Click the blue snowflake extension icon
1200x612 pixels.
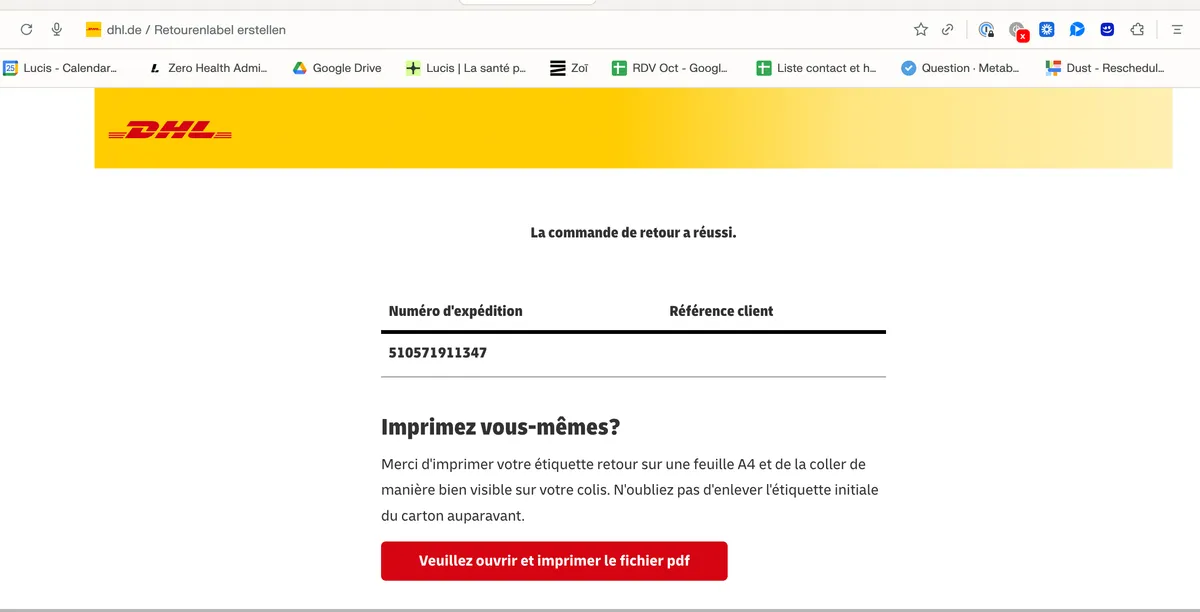point(1046,29)
